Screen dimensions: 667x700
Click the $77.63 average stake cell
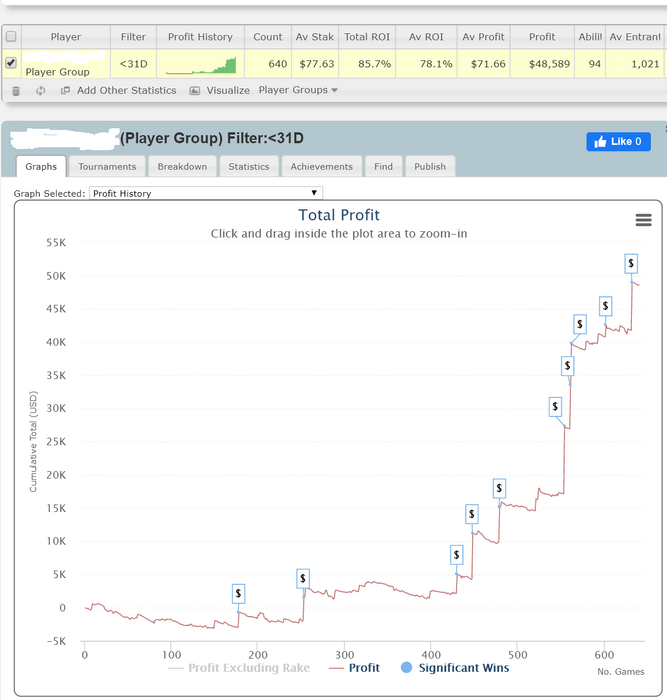point(315,64)
